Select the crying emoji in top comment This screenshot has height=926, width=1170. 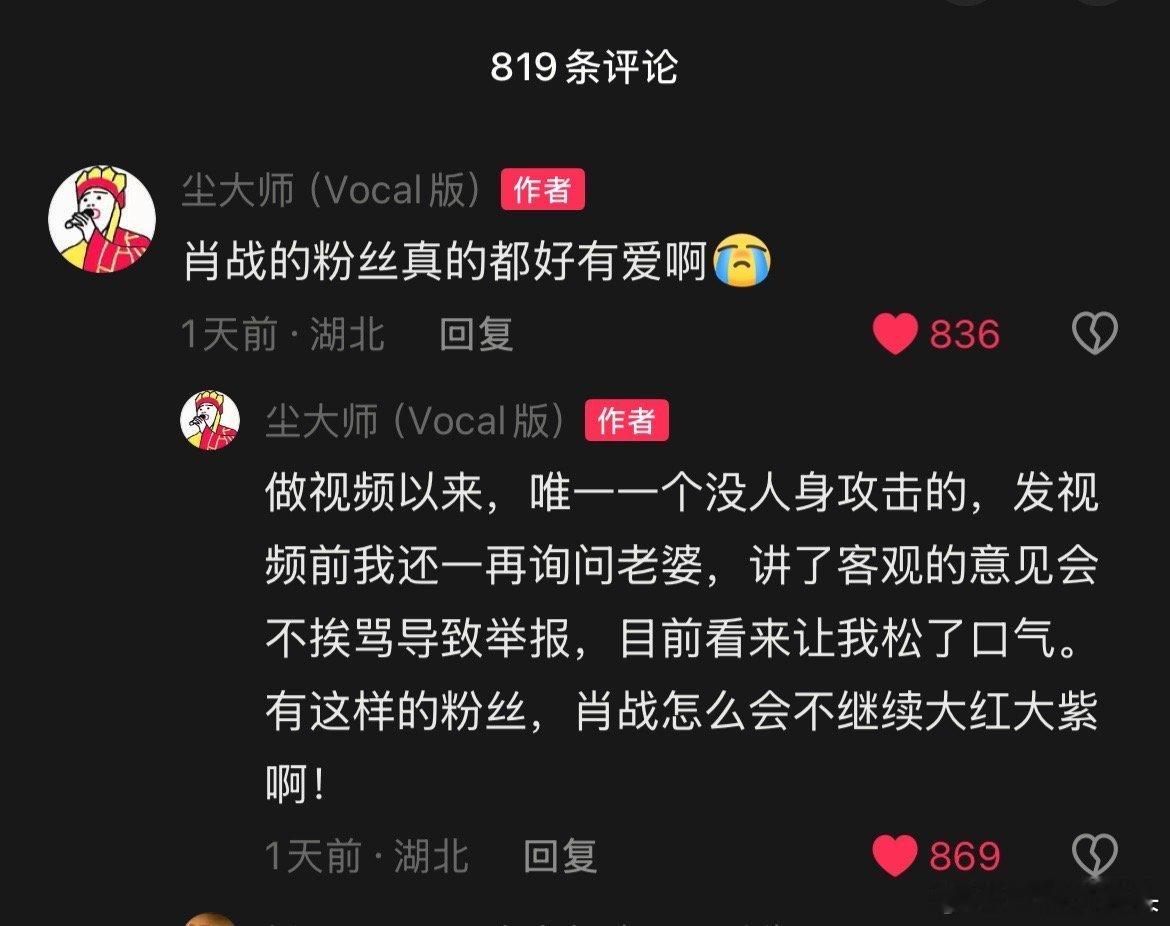pyautogui.click(x=742, y=260)
